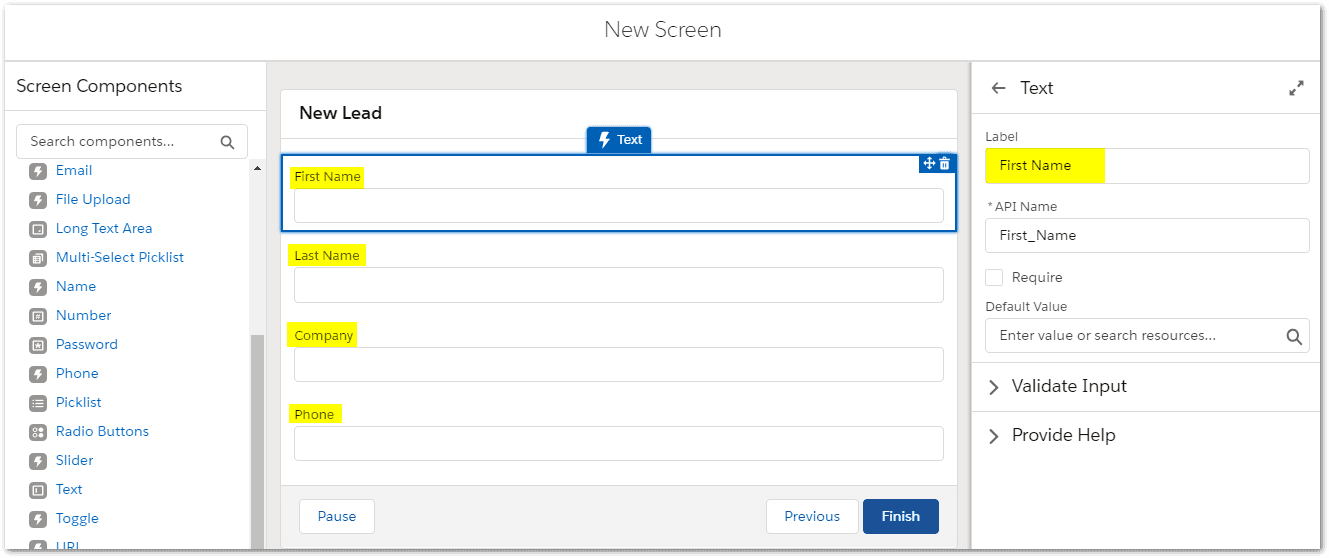
Task: Click the Pause button
Action: (x=337, y=516)
